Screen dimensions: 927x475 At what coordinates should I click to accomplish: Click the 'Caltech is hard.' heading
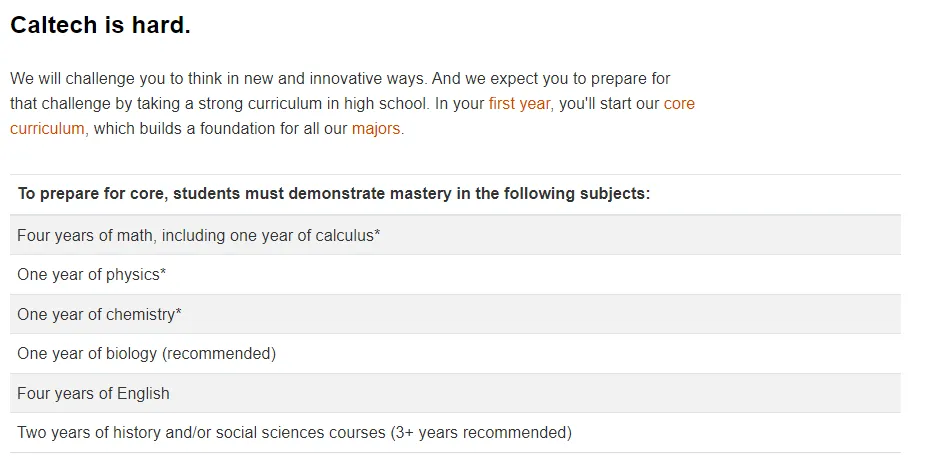[x=101, y=25]
